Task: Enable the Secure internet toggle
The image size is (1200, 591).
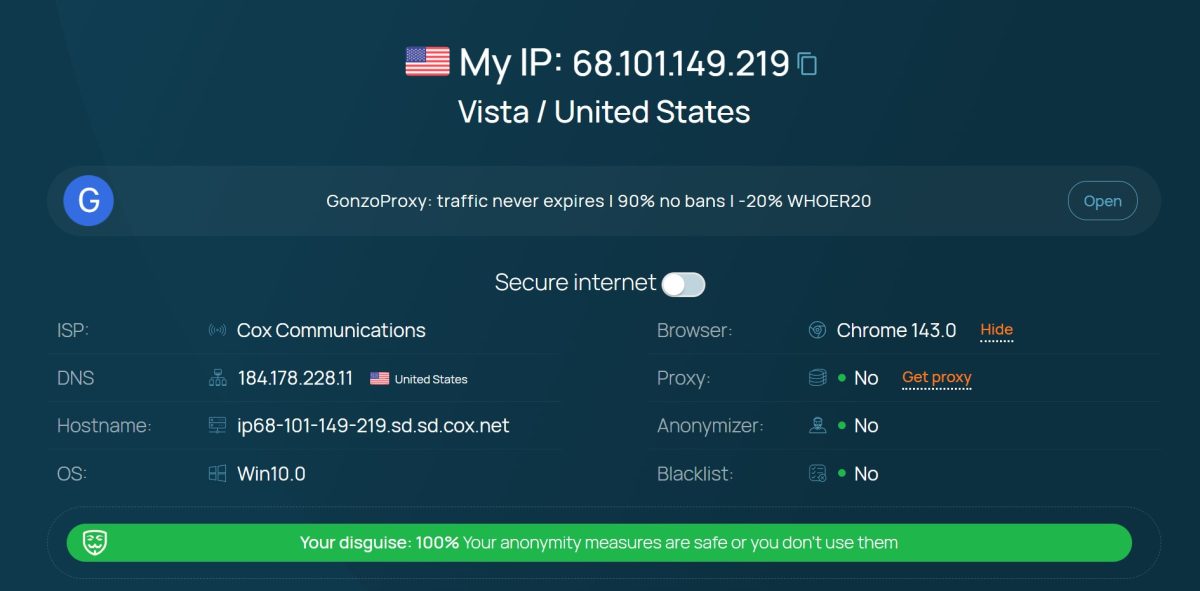Action: tap(684, 284)
